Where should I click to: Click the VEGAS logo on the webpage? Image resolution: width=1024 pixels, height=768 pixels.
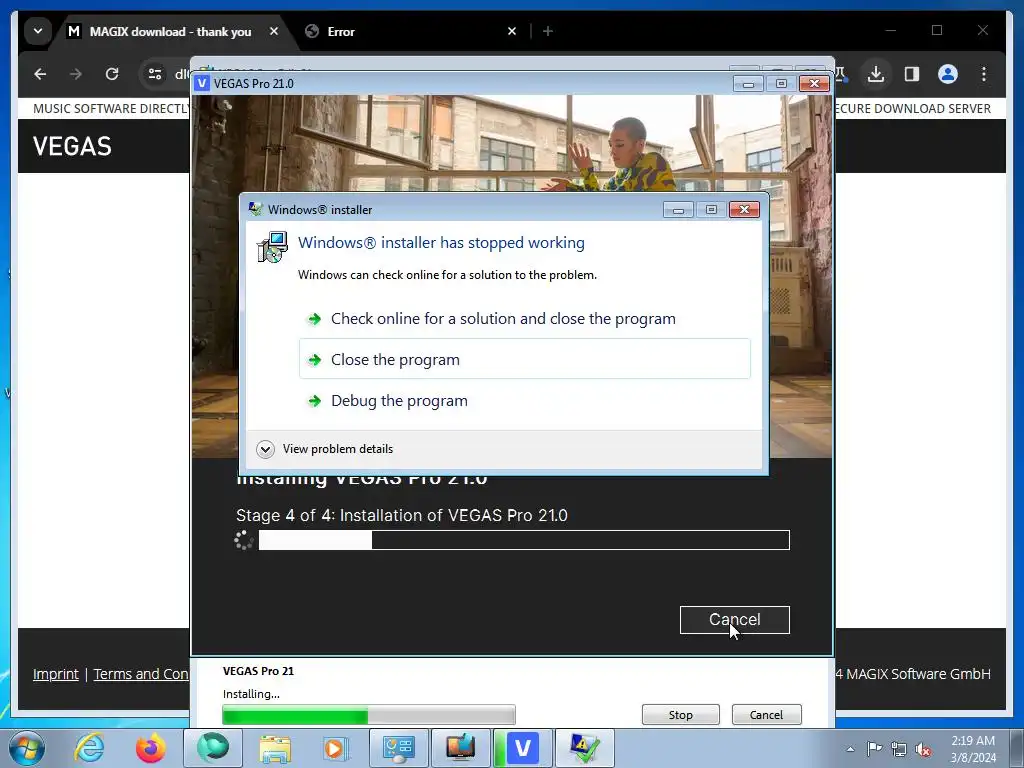(72, 146)
